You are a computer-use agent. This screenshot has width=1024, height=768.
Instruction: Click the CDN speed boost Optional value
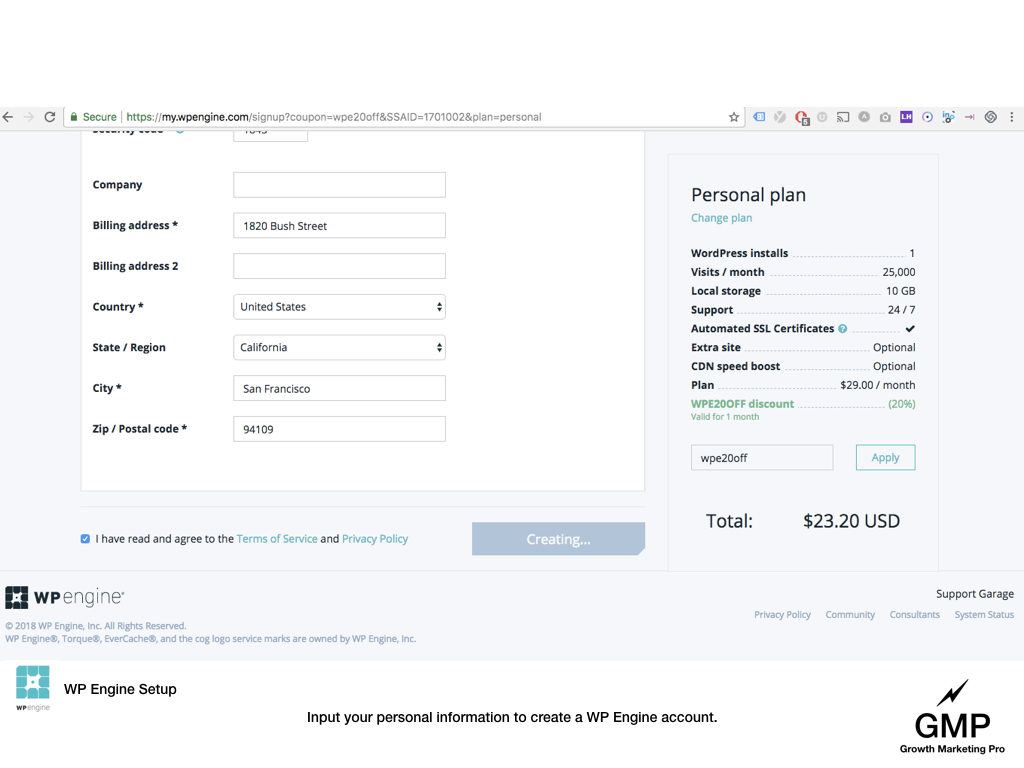[894, 366]
